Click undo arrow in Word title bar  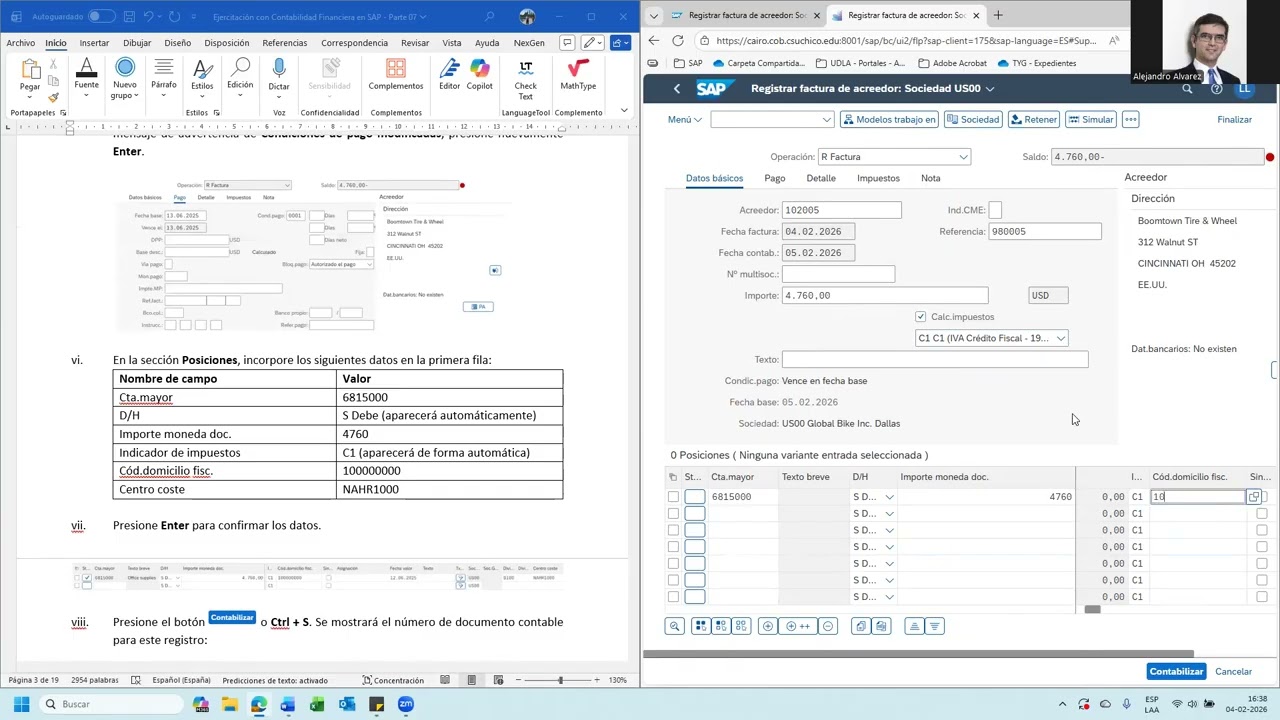click(149, 17)
